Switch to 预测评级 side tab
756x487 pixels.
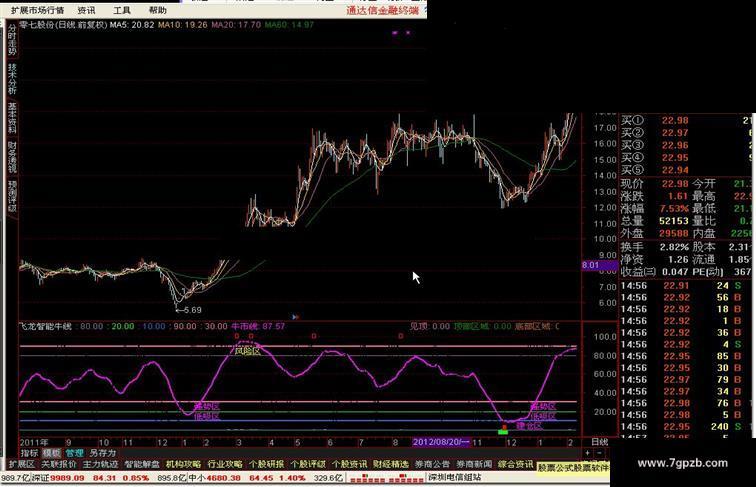point(12,196)
